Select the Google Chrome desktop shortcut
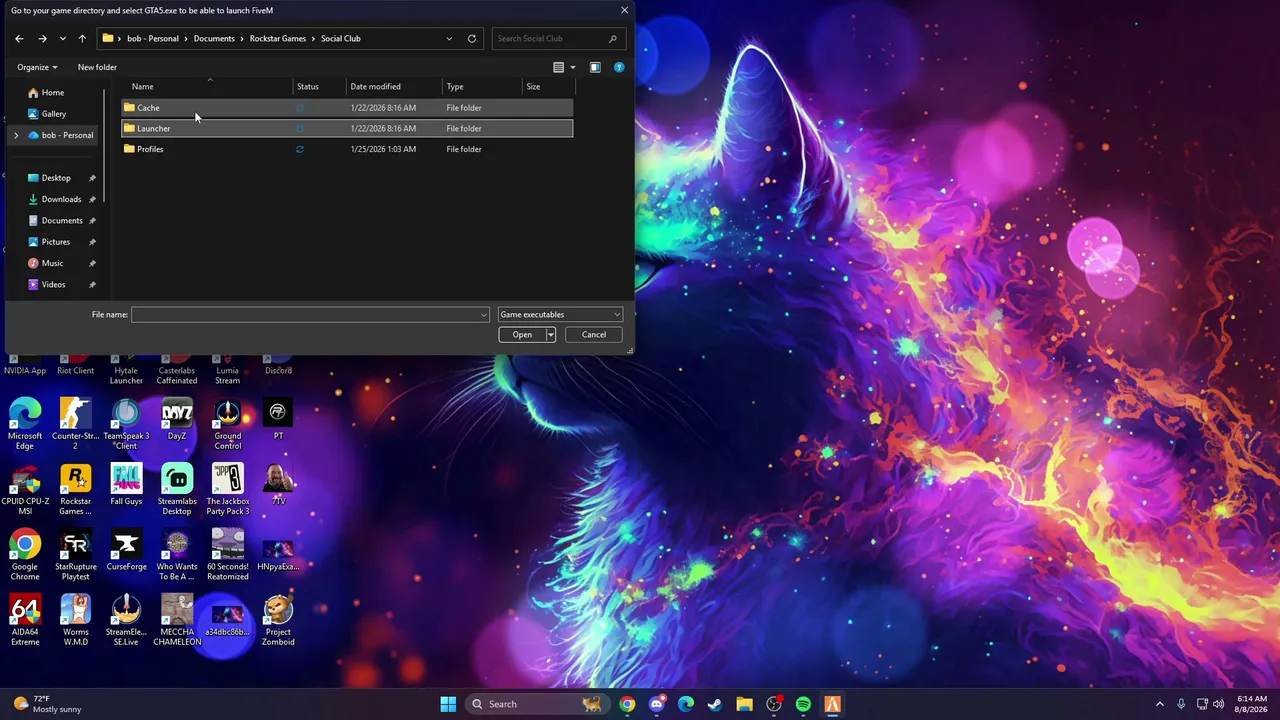 point(25,554)
